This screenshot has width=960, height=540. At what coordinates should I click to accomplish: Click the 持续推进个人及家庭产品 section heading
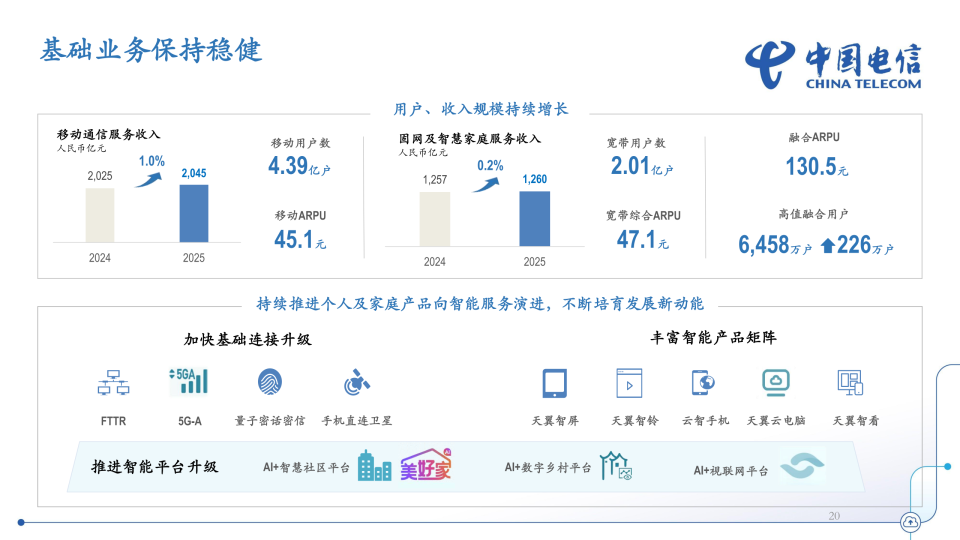coord(480,304)
